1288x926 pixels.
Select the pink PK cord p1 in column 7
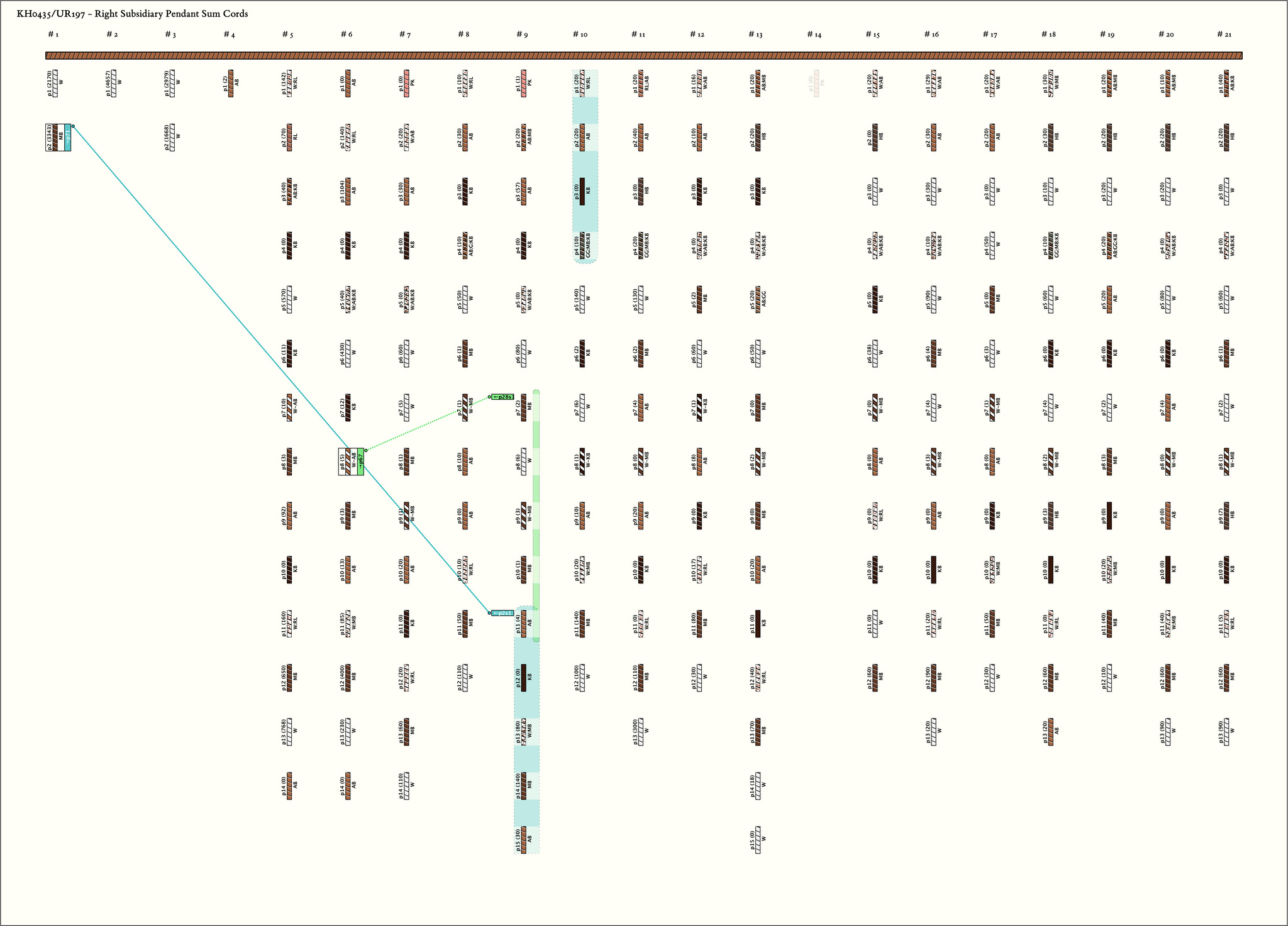pos(407,83)
